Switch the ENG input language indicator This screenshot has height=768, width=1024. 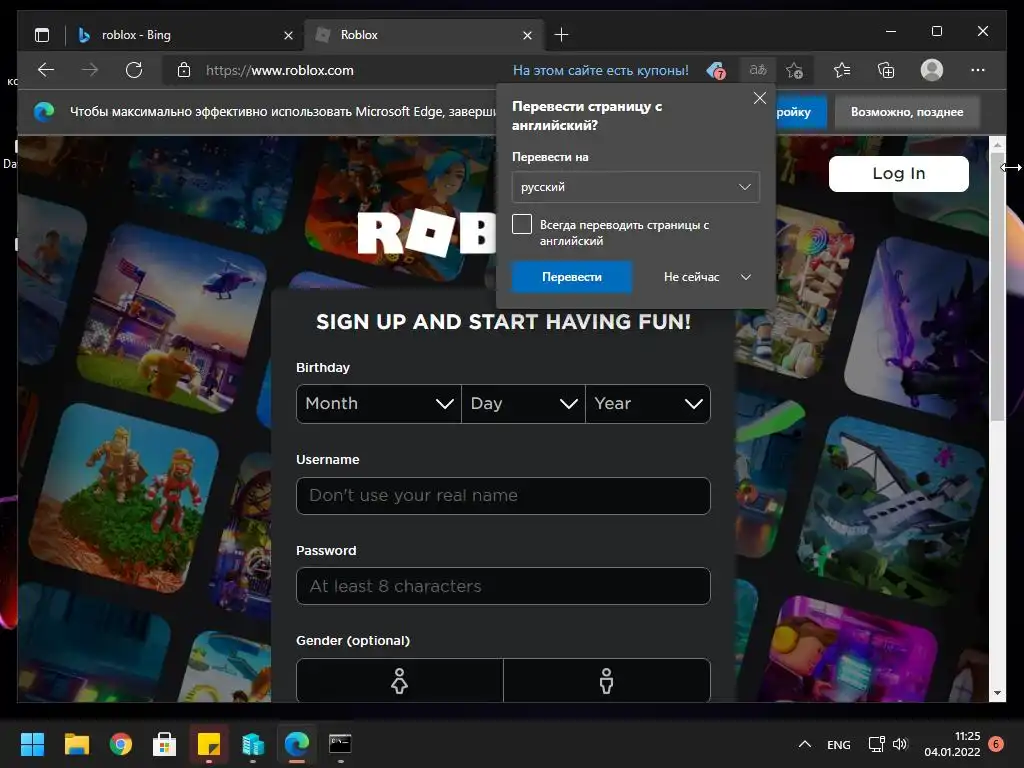839,744
